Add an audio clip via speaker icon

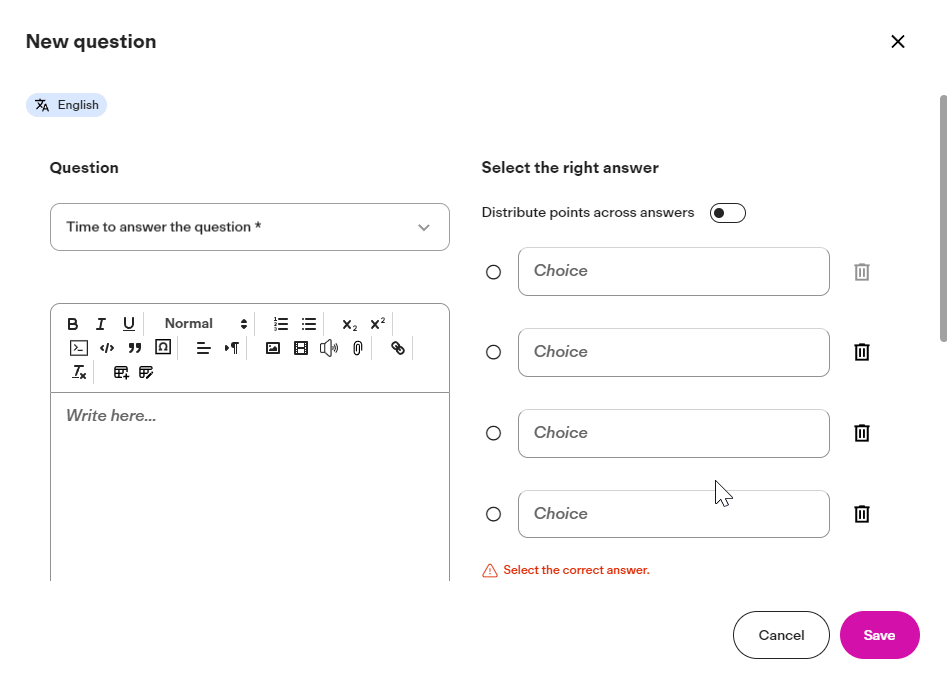pos(329,348)
